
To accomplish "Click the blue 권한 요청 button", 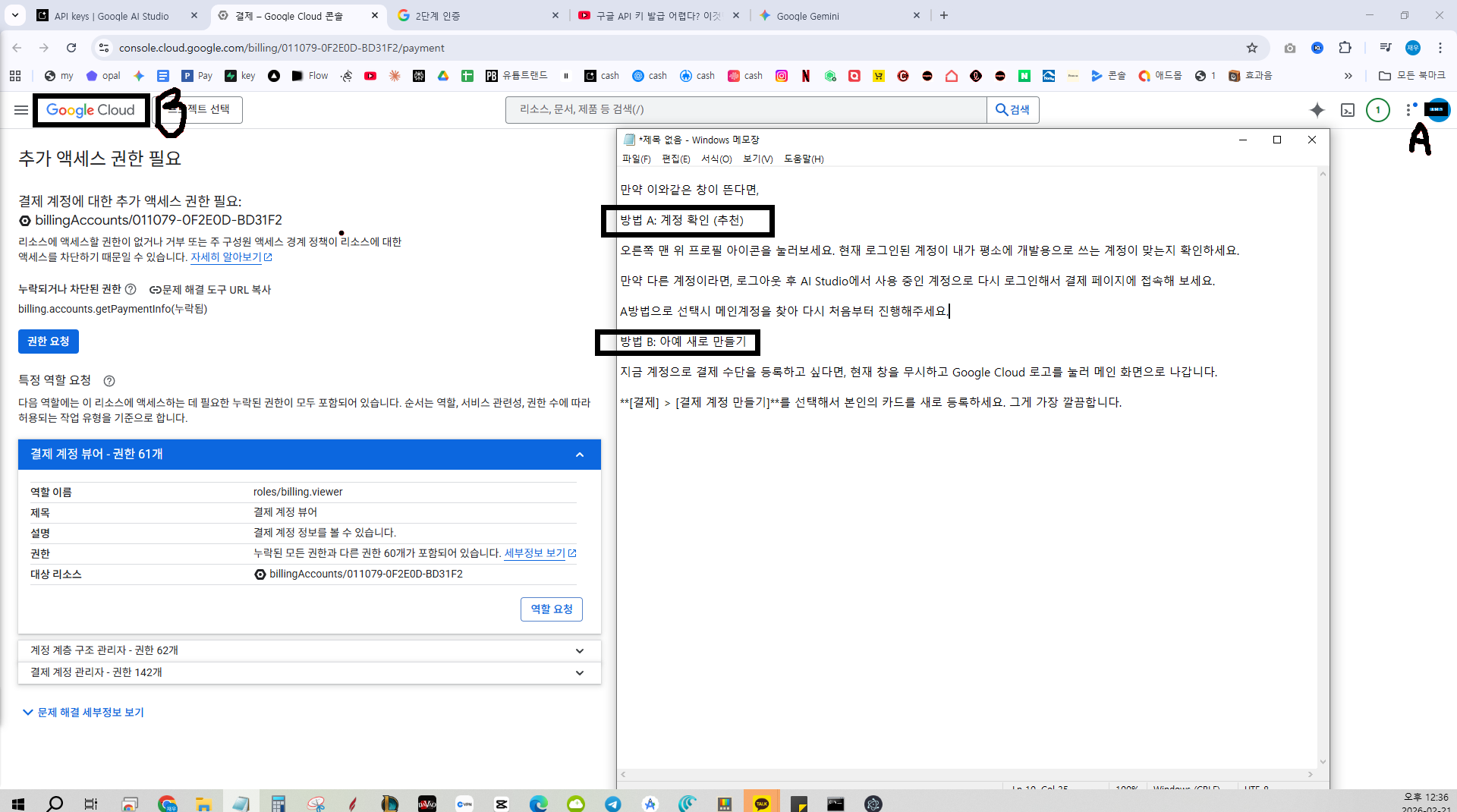I will tap(49, 341).
